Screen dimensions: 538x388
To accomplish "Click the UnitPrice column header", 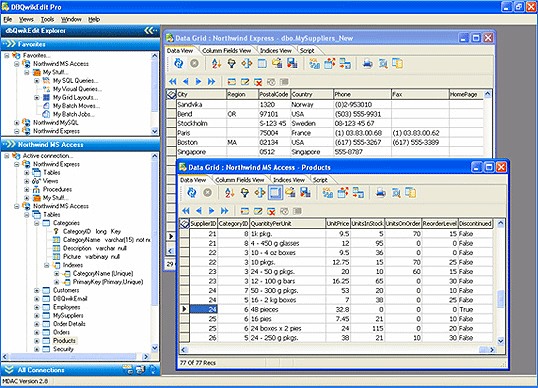I will pos(338,224).
